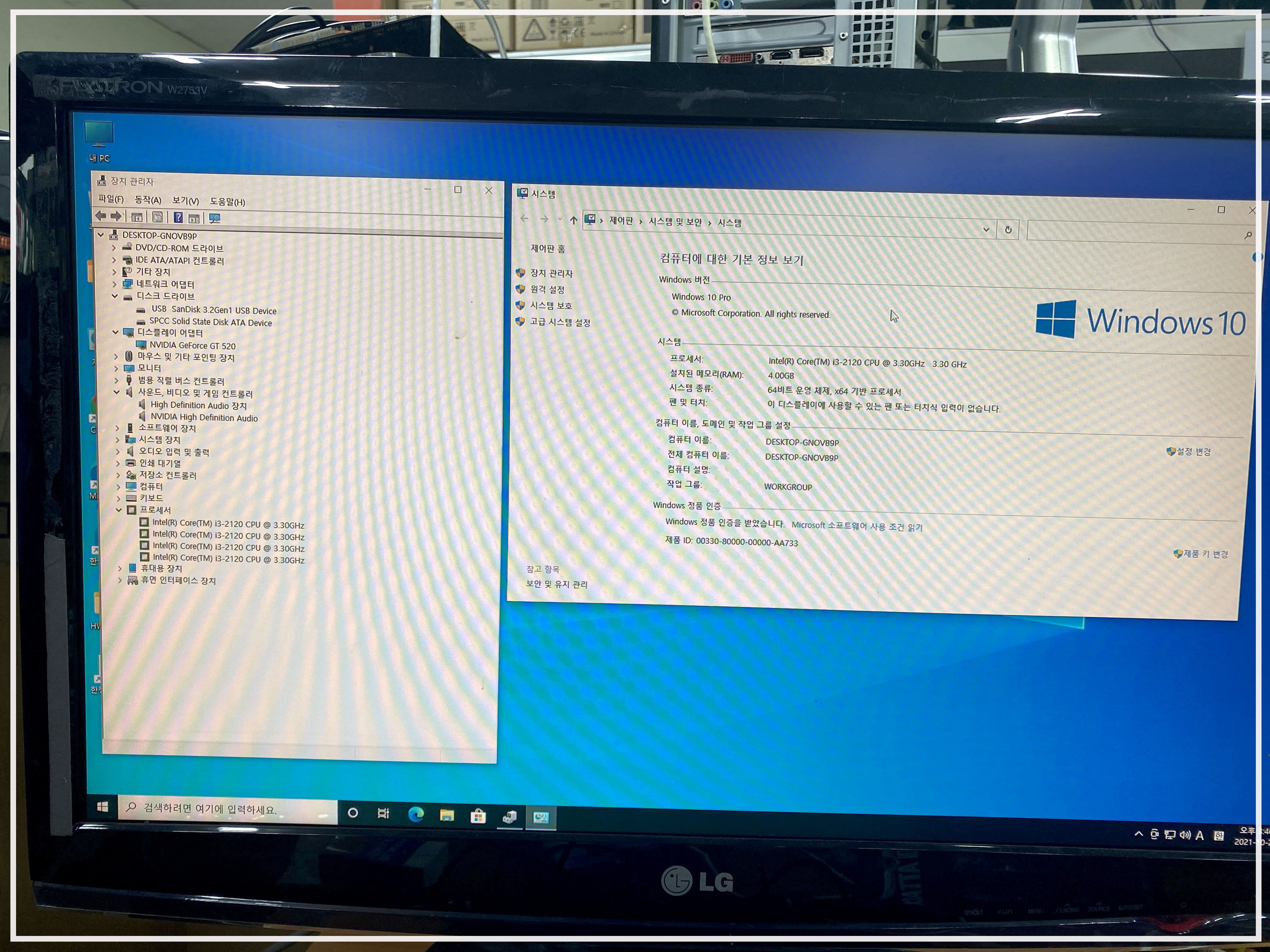
Task: Click the back arrow in Device Manager toolbar
Action: (101, 216)
